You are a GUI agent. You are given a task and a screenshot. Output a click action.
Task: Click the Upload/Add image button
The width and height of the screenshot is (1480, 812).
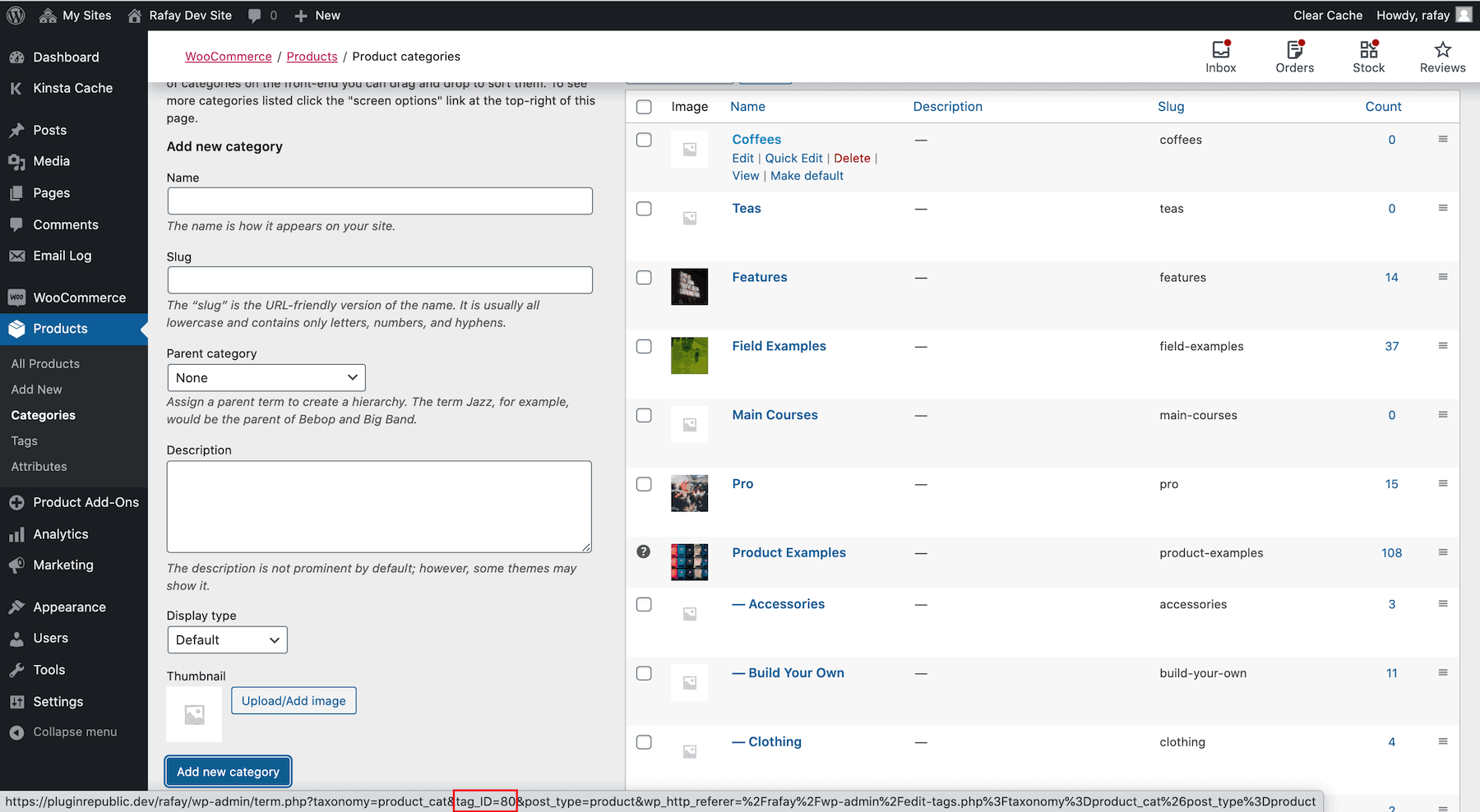(x=293, y=700)
